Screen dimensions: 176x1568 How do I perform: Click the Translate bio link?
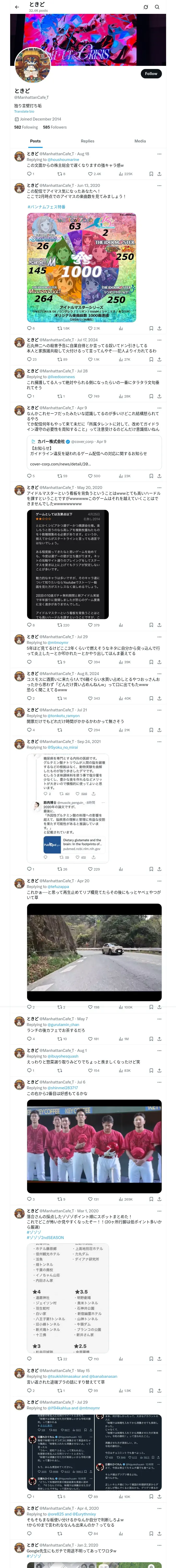click(x=24, y=111)
